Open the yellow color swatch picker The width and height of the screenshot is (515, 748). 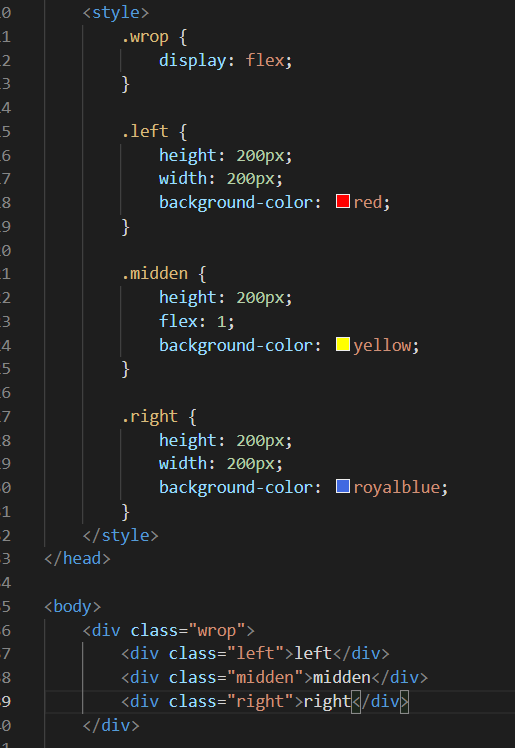coord(342,343)
